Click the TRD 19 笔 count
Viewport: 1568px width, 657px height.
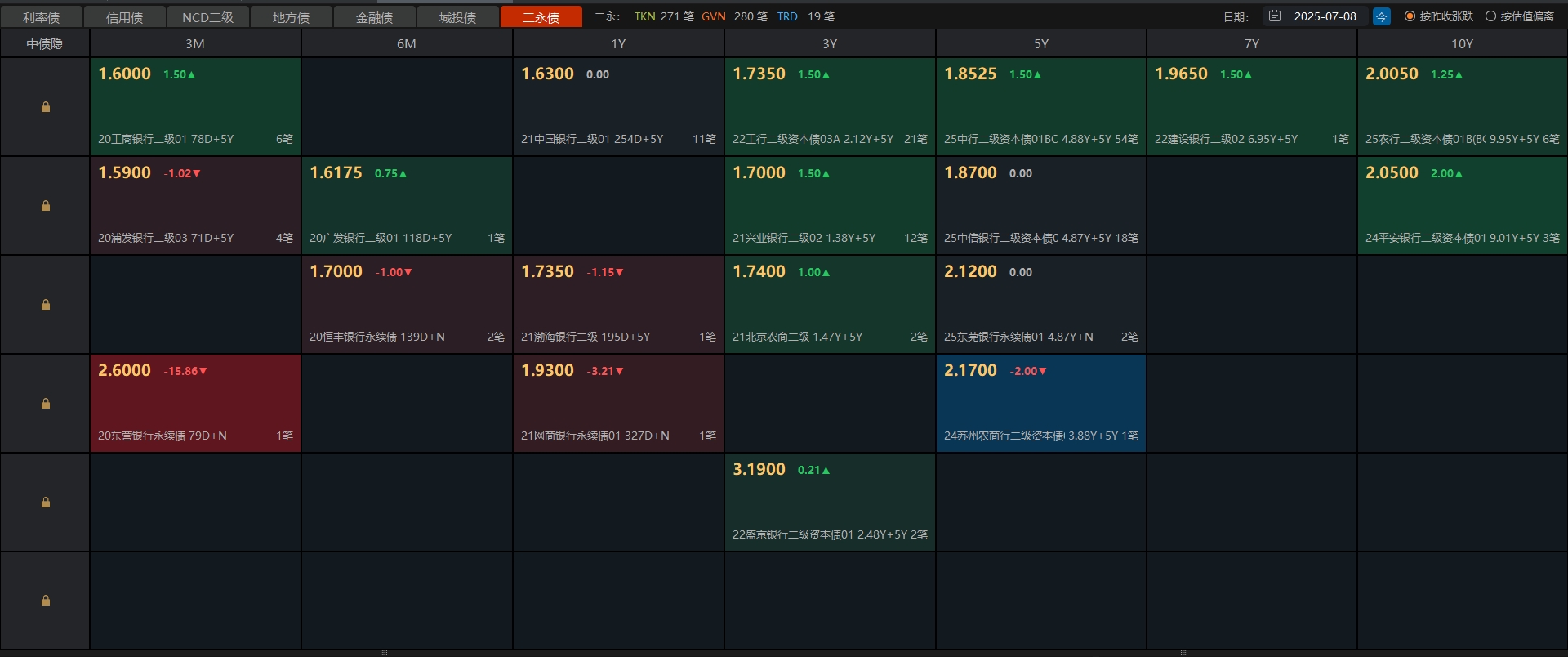point(805,16)
